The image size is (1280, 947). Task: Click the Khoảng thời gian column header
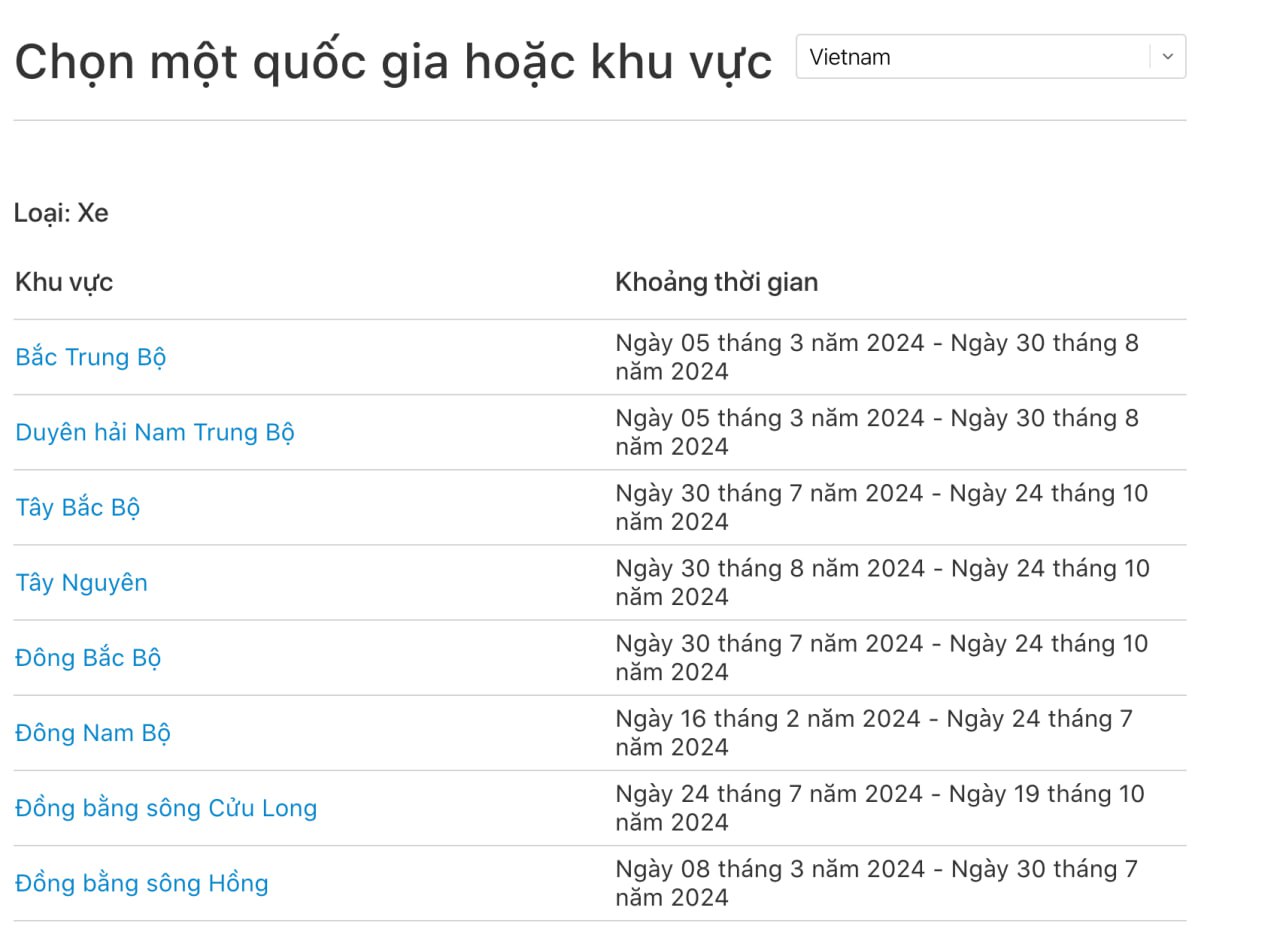717,282
